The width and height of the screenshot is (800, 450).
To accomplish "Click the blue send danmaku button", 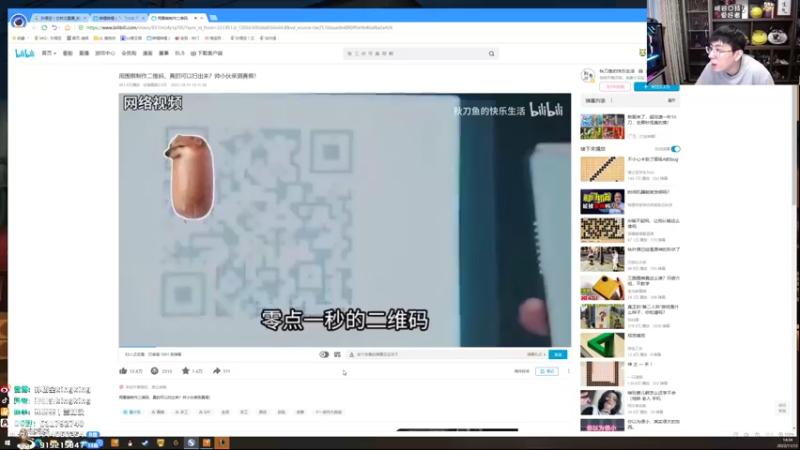I will [558, 354].
